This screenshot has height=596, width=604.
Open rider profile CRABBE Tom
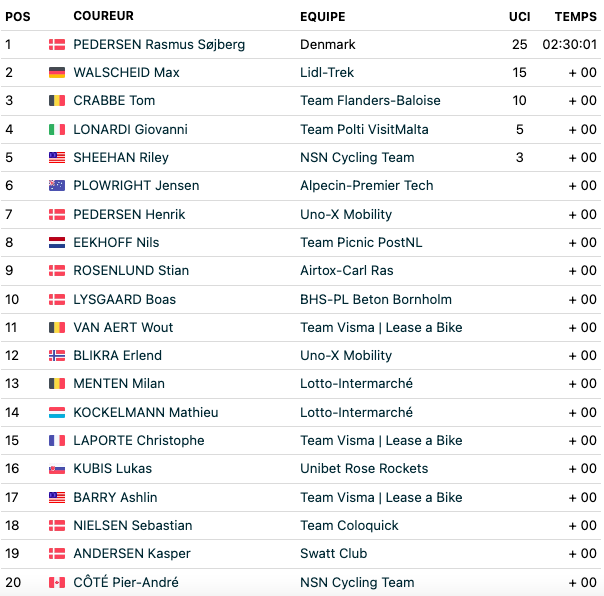pos(114,101)
